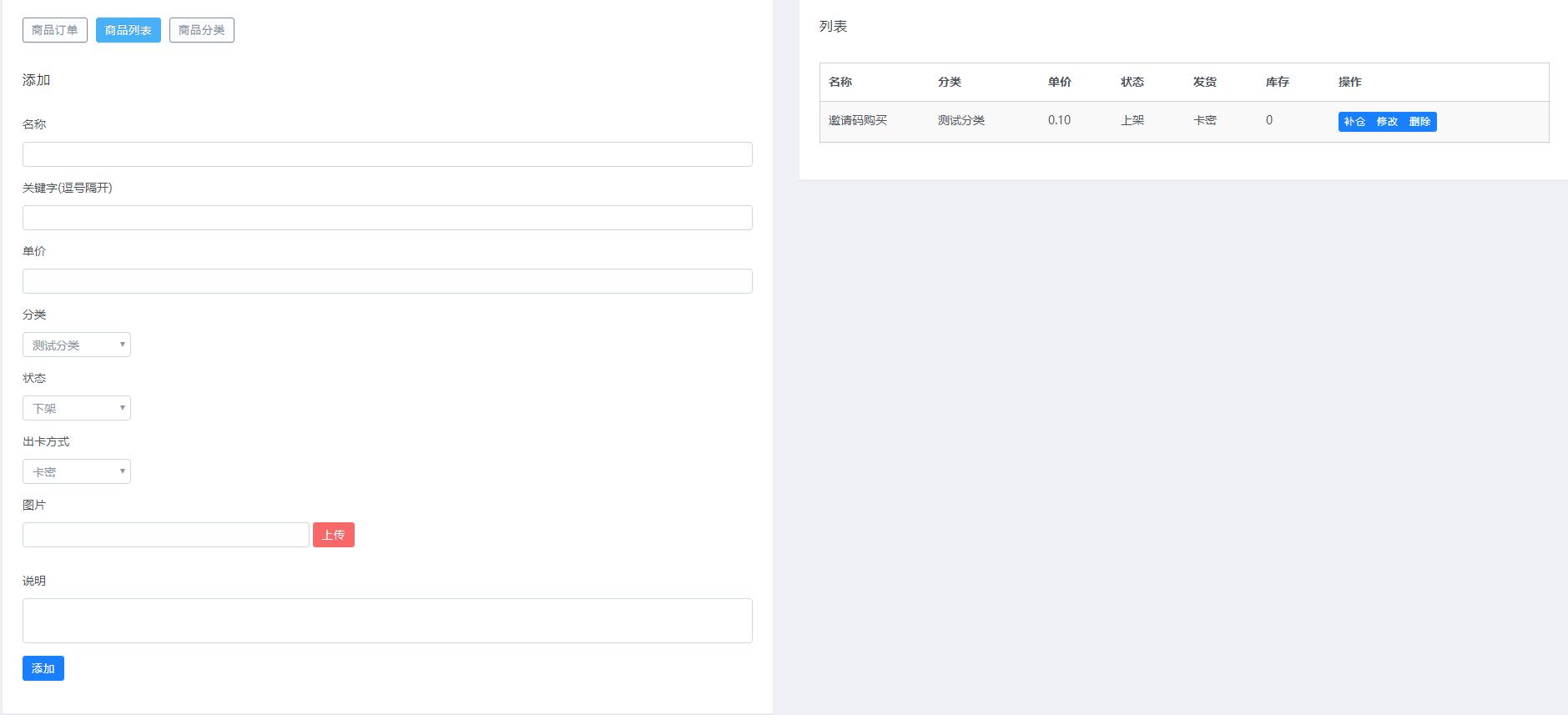Submit with the blue 添加 button
This screenshot has height=715, width=1568.
[43, 668]
